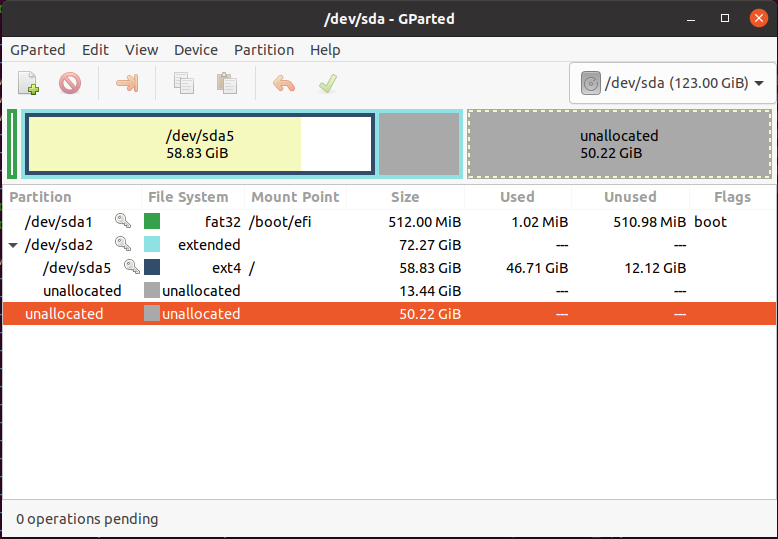This screenshot has height=539, width=778.
Task: Open the Partition menu
Action: point(264,50)
